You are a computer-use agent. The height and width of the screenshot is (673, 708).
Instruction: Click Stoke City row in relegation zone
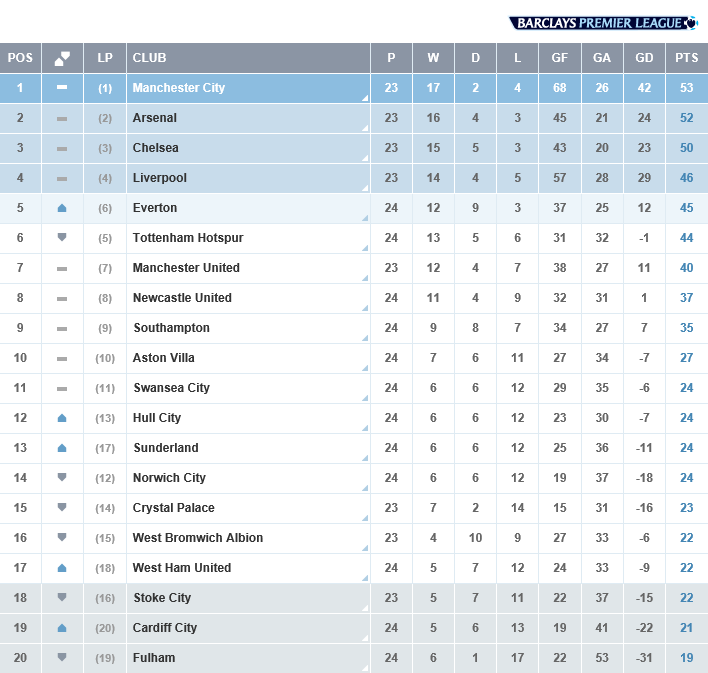(354, 598)
